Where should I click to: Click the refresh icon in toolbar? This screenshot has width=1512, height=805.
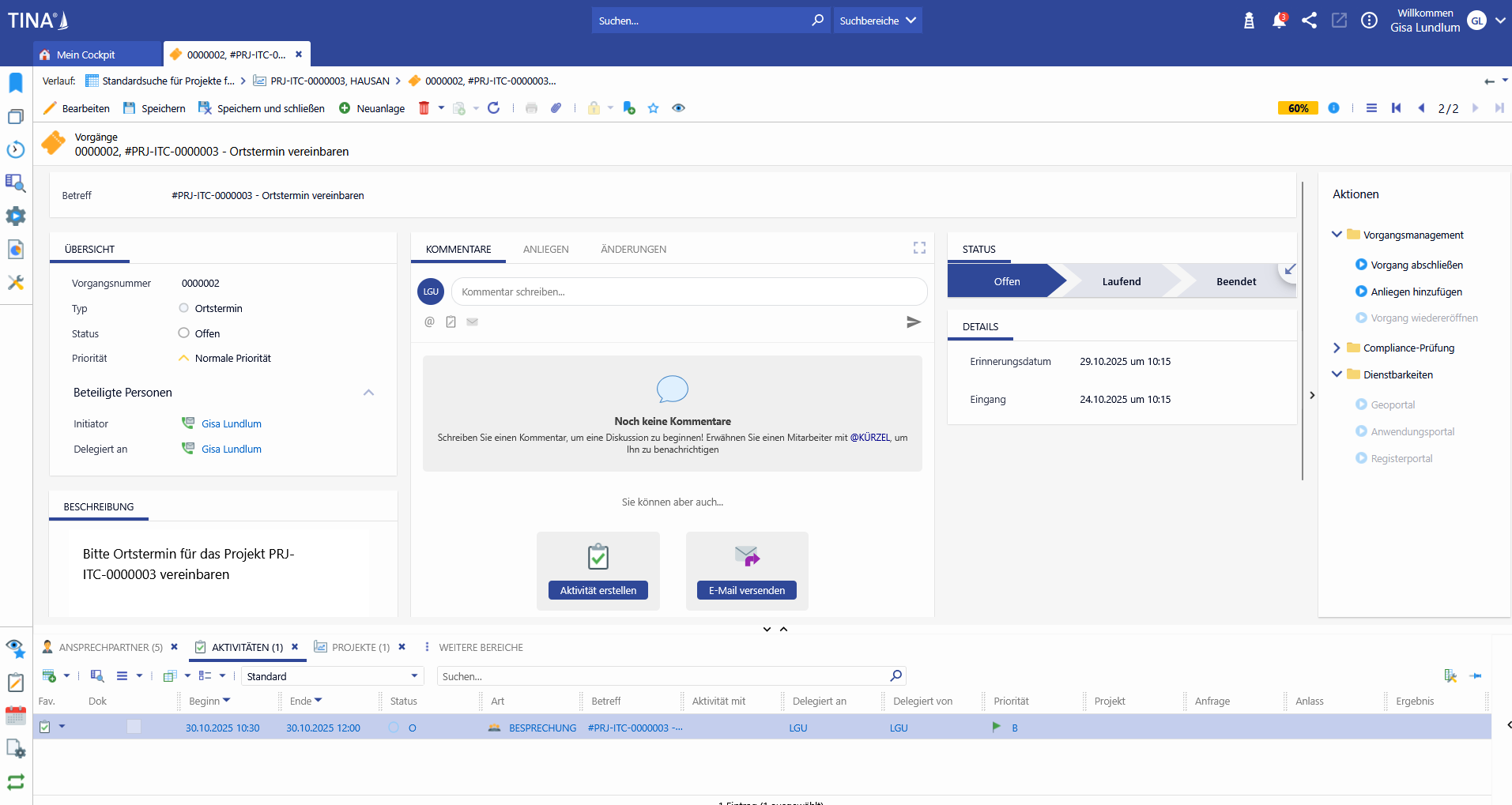click(x=493, y=108)
